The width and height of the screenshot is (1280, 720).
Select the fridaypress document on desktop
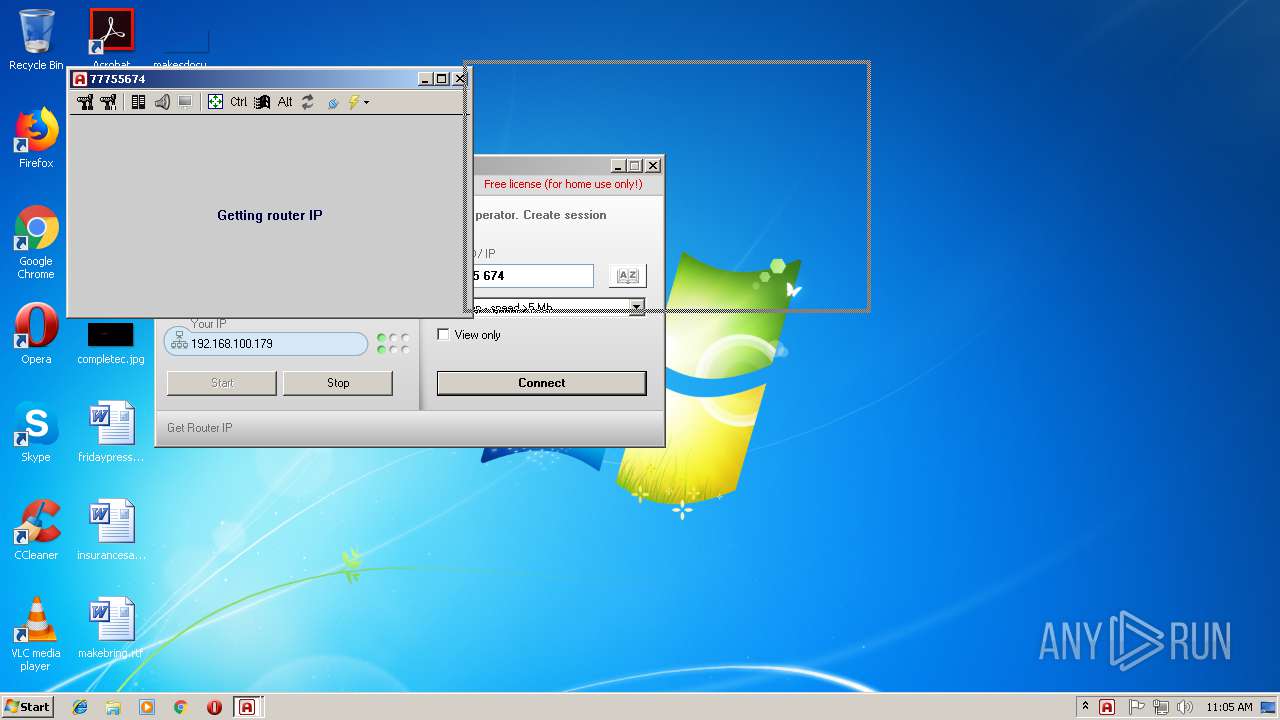click(x=111, y=432)
